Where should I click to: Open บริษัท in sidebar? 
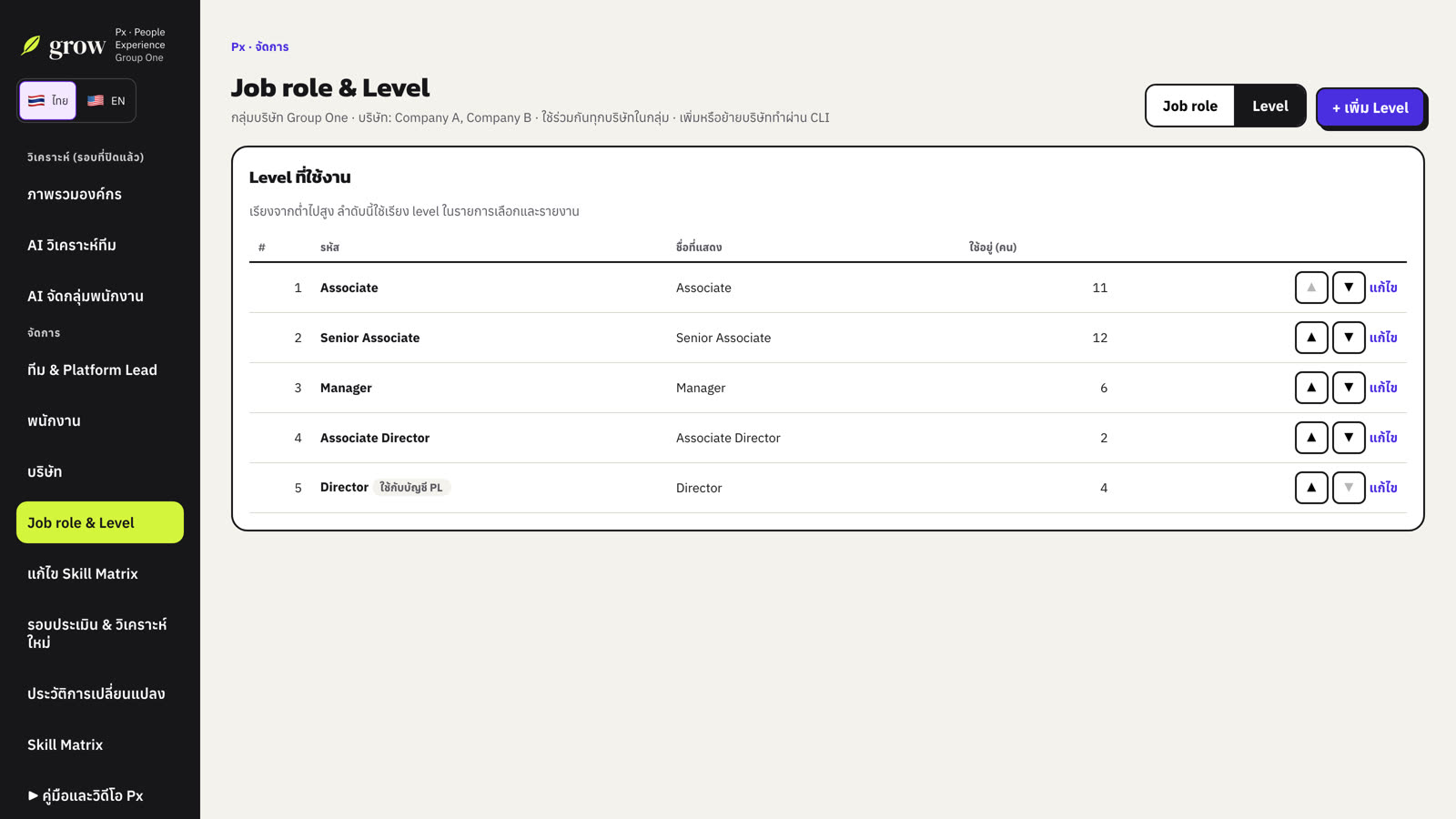pyautogui.click(x=100, y=471)
